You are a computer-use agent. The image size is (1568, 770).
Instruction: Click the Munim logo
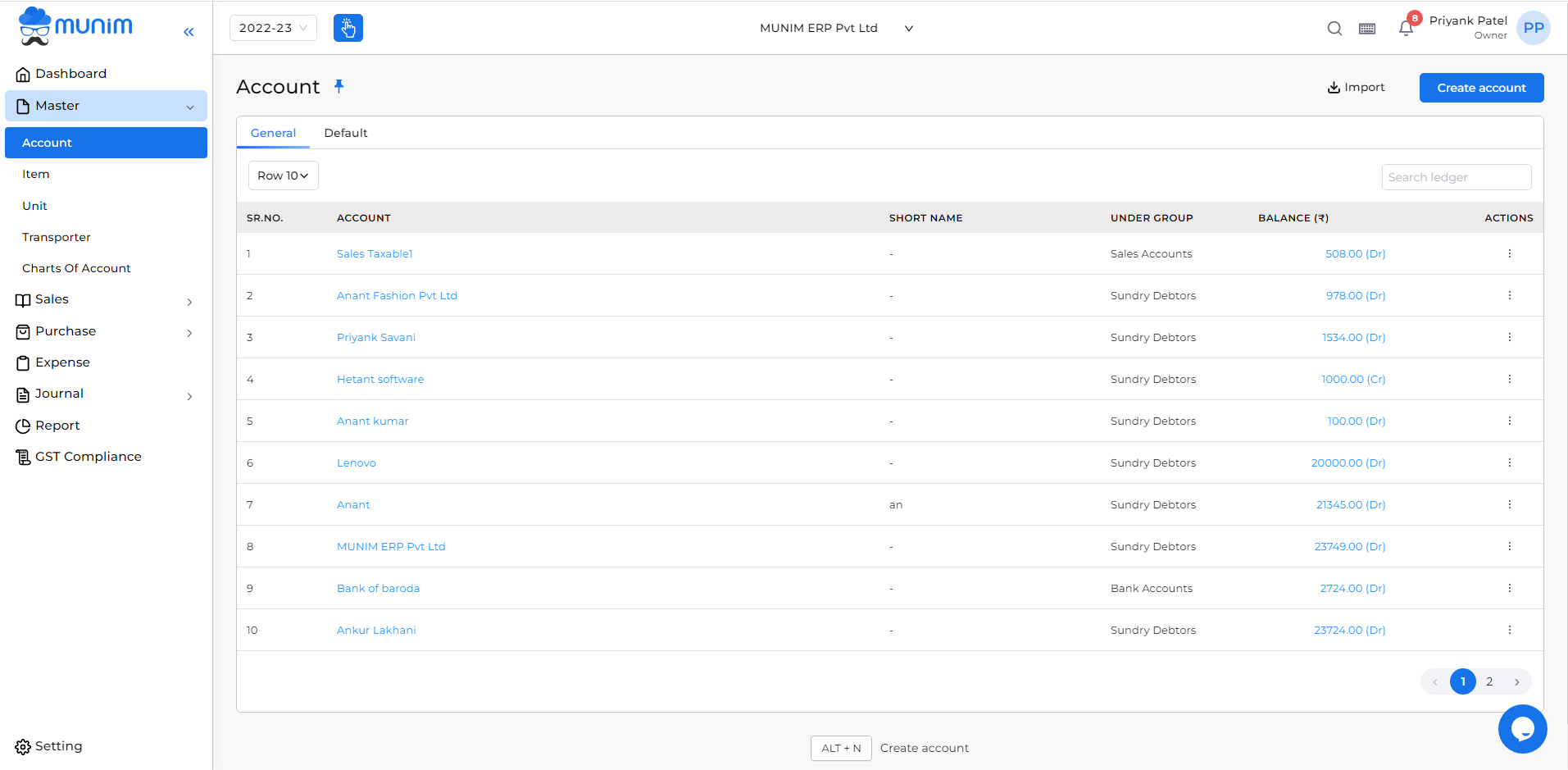point(75,26)
